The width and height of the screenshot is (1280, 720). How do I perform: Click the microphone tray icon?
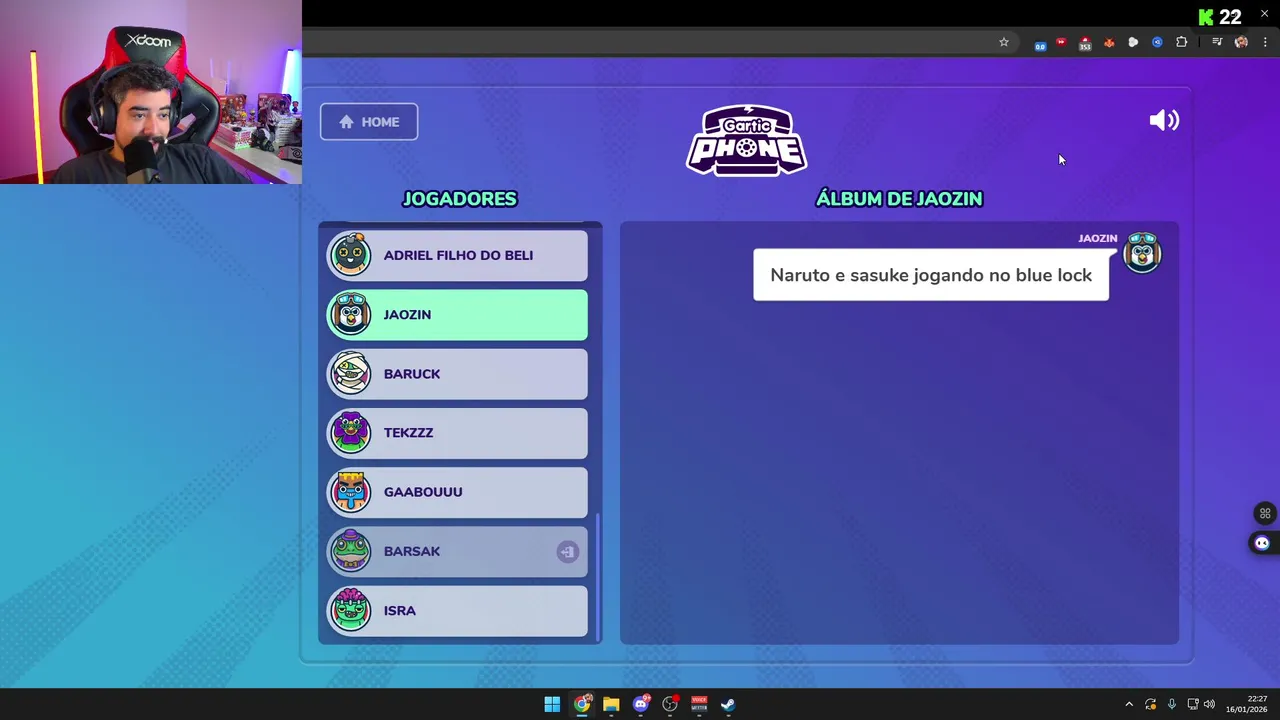point(1171,704)
